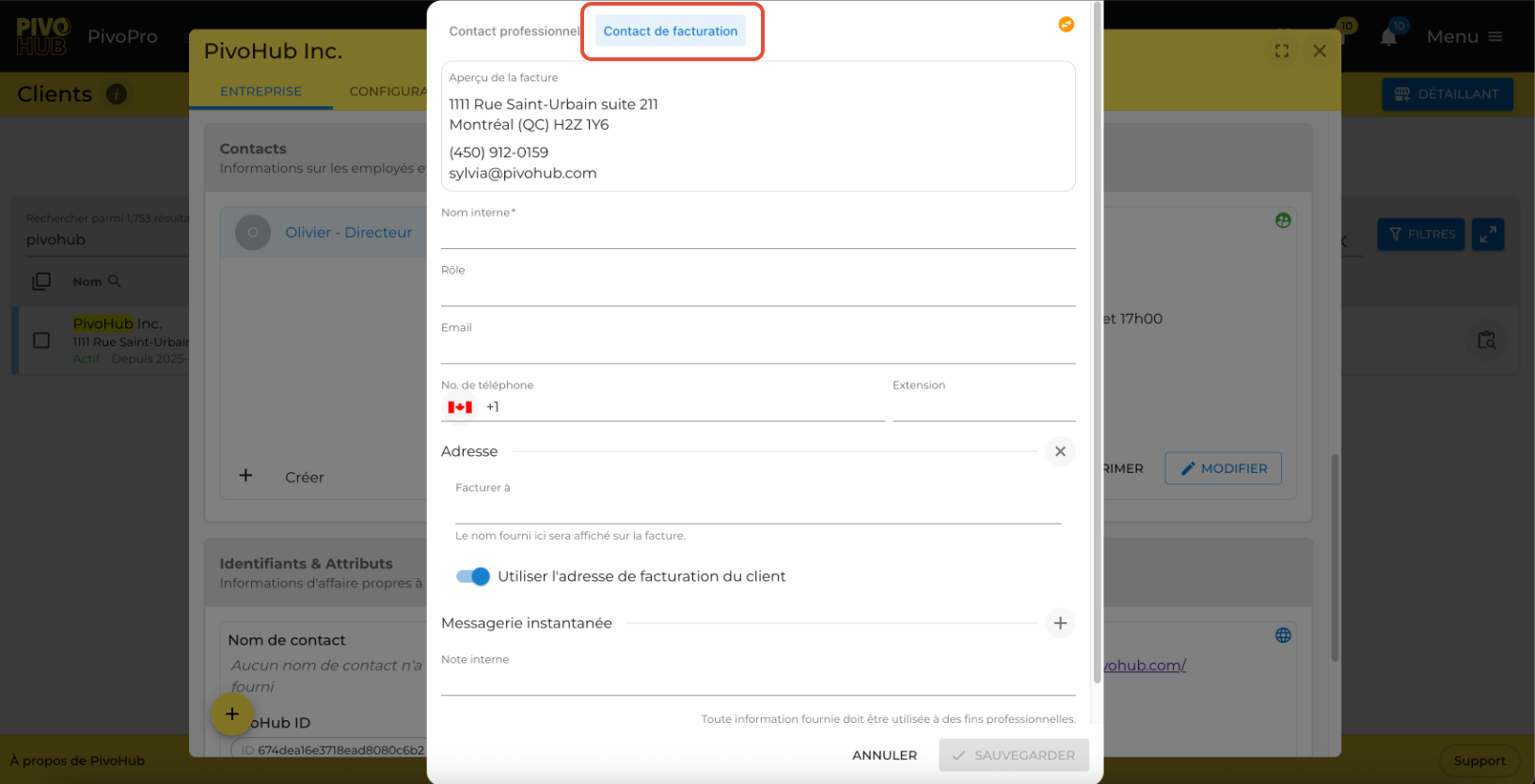Close the PivoHub Inc. panel
This screenshot has width=1535, height=784.
click(x=1320, y=51)
